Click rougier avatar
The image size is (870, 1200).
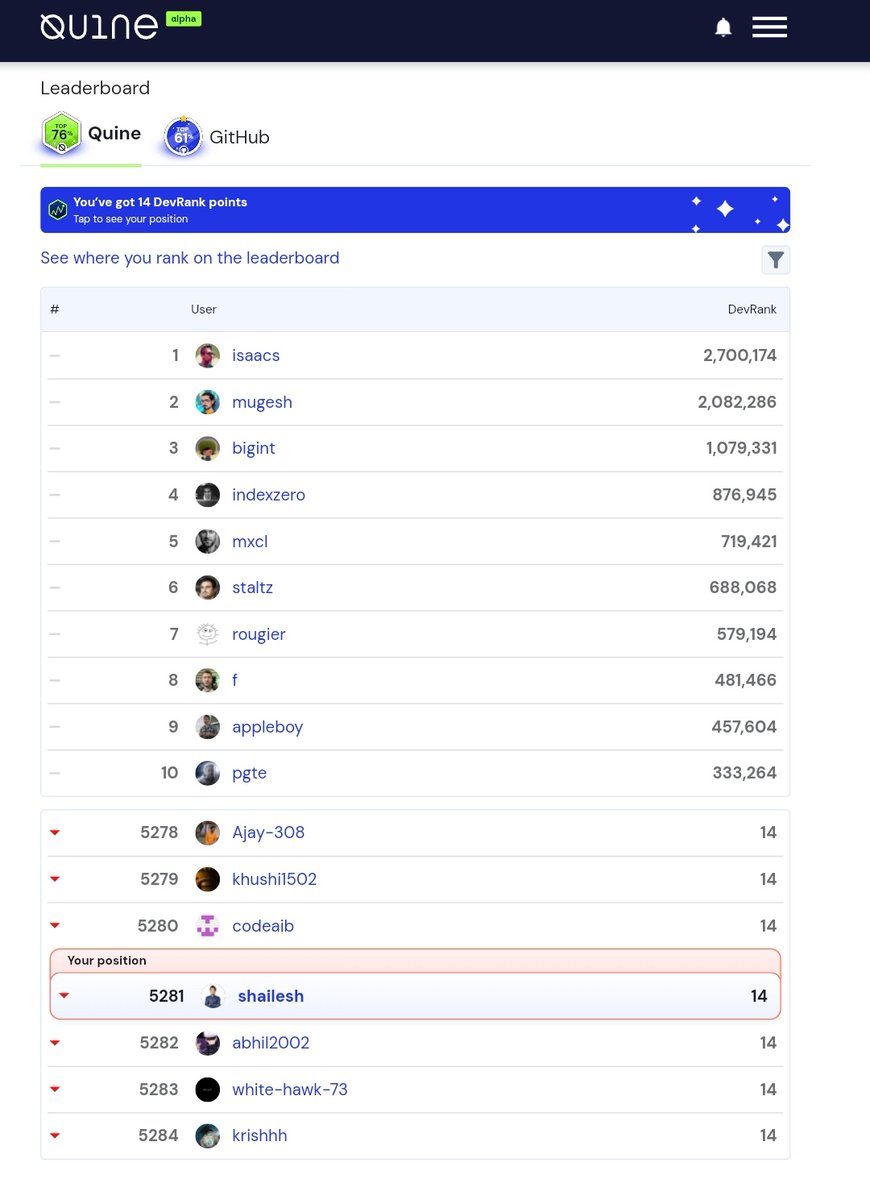[208, 634]
